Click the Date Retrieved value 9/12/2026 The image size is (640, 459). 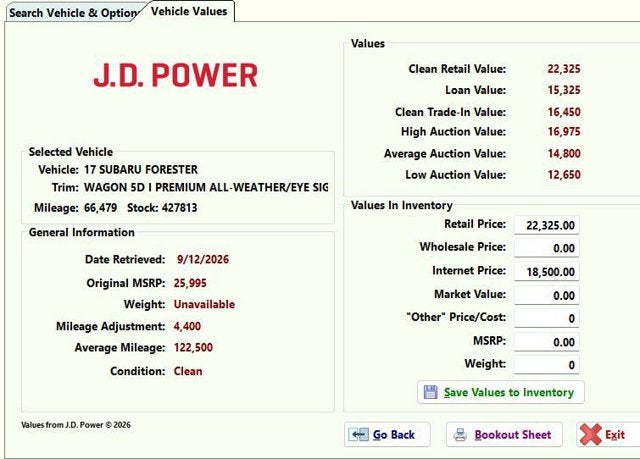(x=203, y=259)
